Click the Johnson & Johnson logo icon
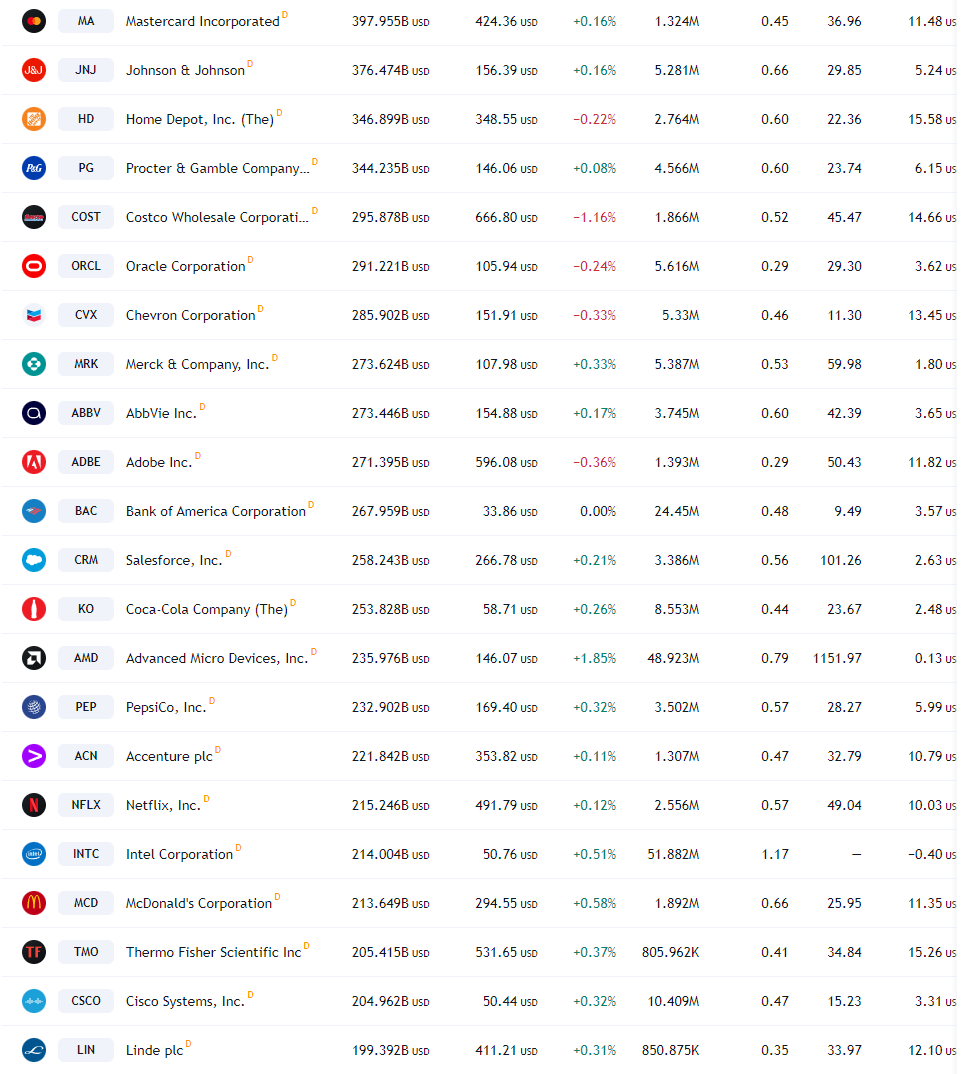 point(34,70)
